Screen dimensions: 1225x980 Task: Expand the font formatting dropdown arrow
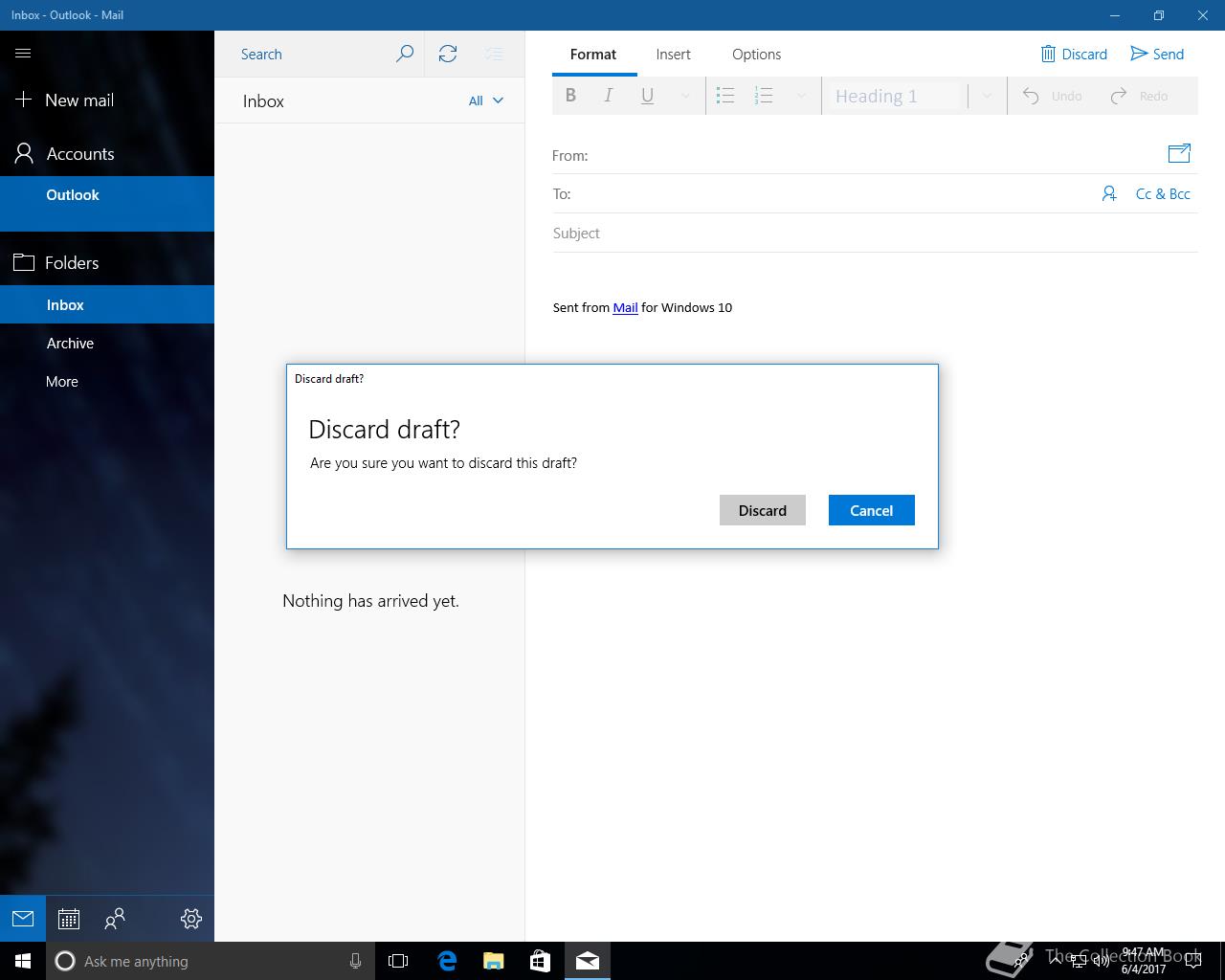pos(685,96)
